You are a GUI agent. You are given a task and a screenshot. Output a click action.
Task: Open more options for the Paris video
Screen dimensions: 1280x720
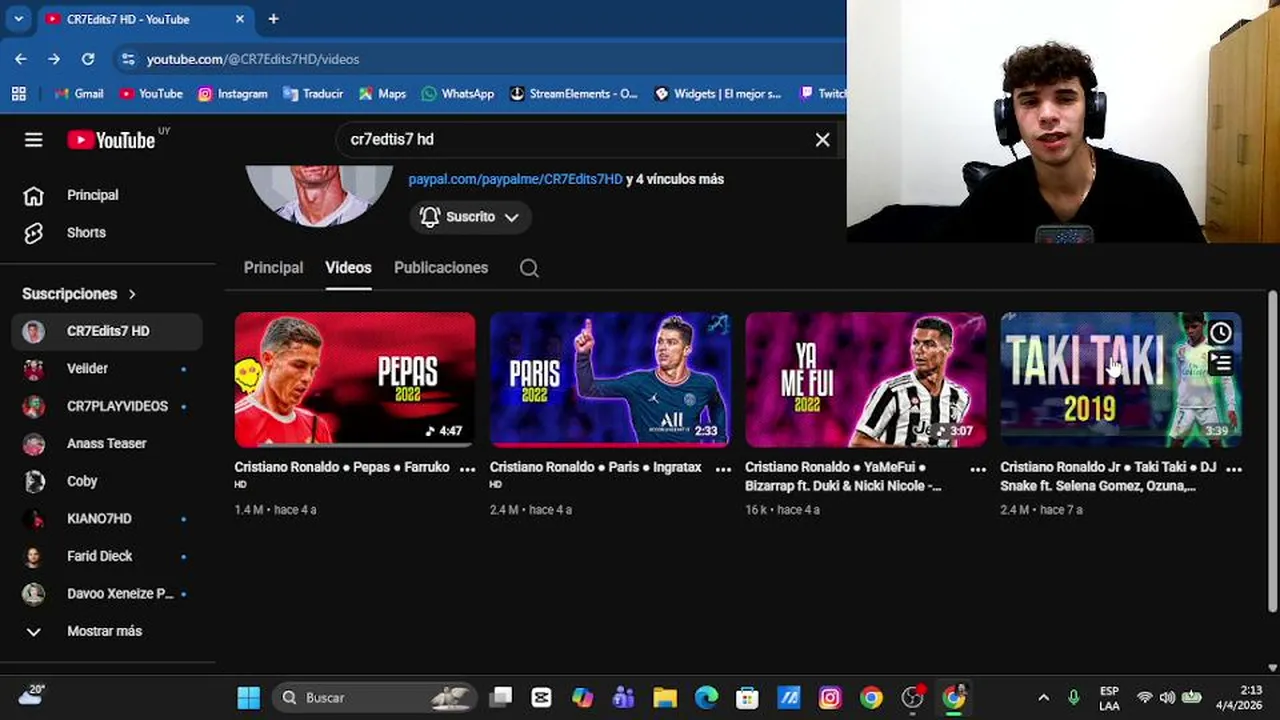click(x=723, y=468)
